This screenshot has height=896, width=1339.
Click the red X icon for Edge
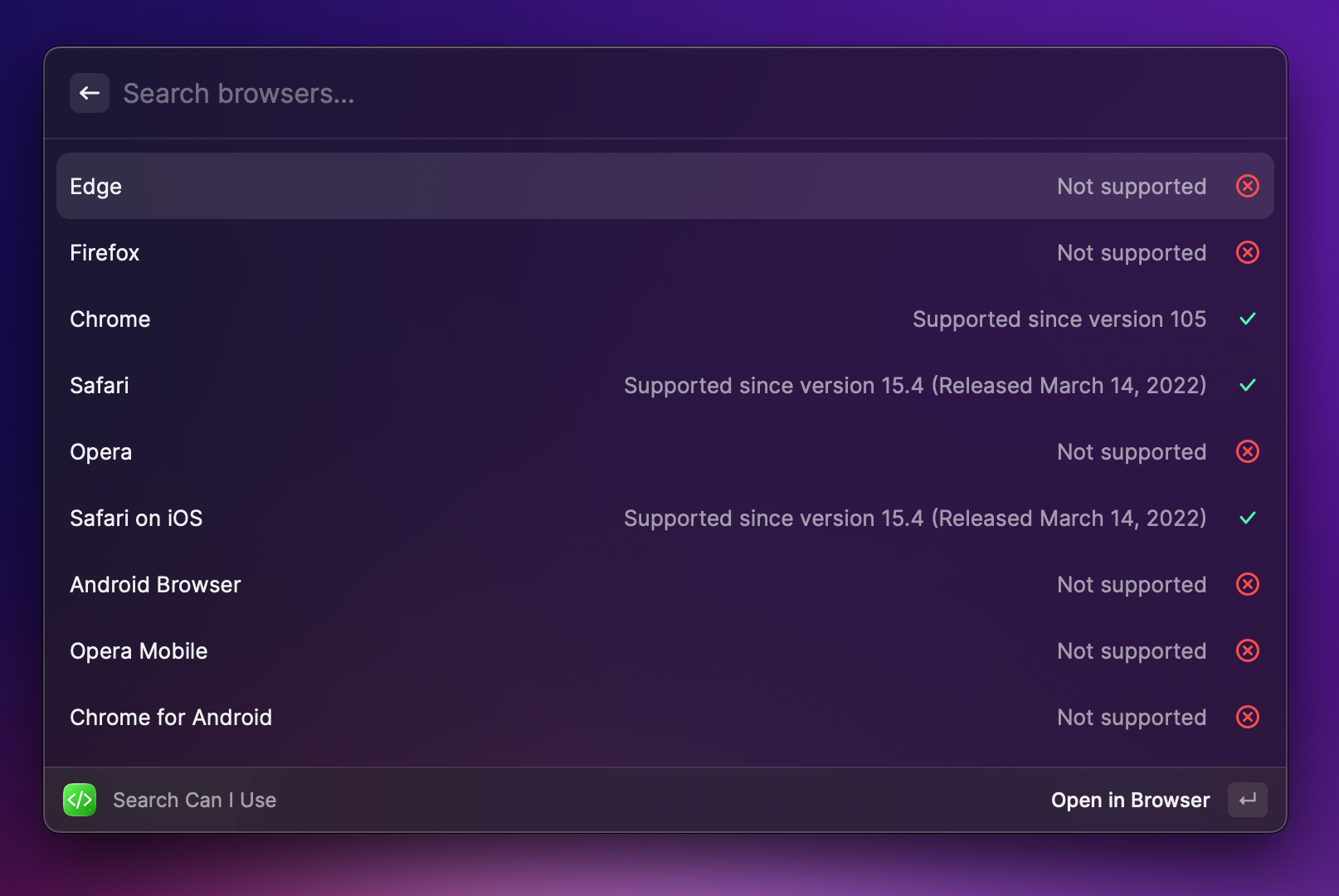tap(1247, 186)
